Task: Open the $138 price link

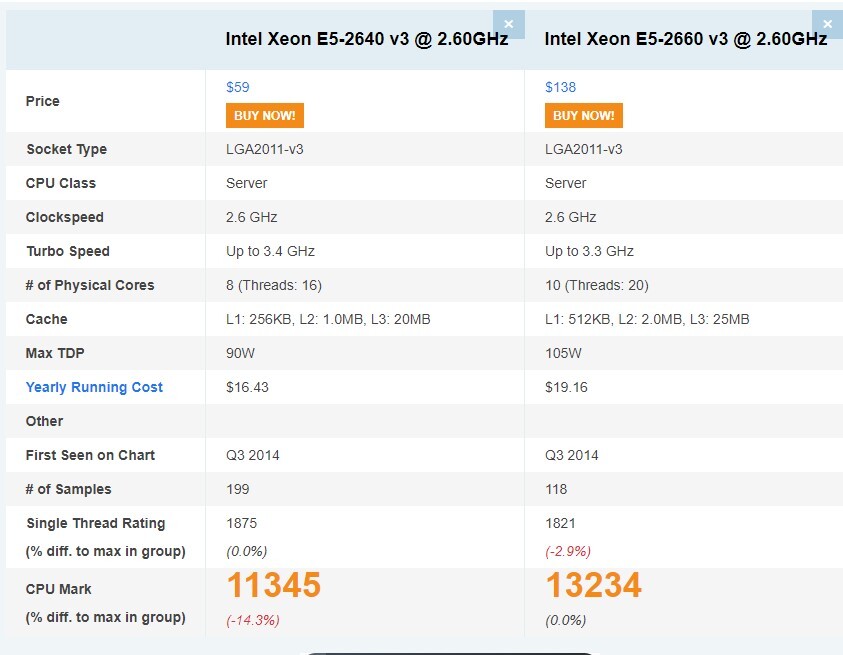Action: tap(560, 87)
